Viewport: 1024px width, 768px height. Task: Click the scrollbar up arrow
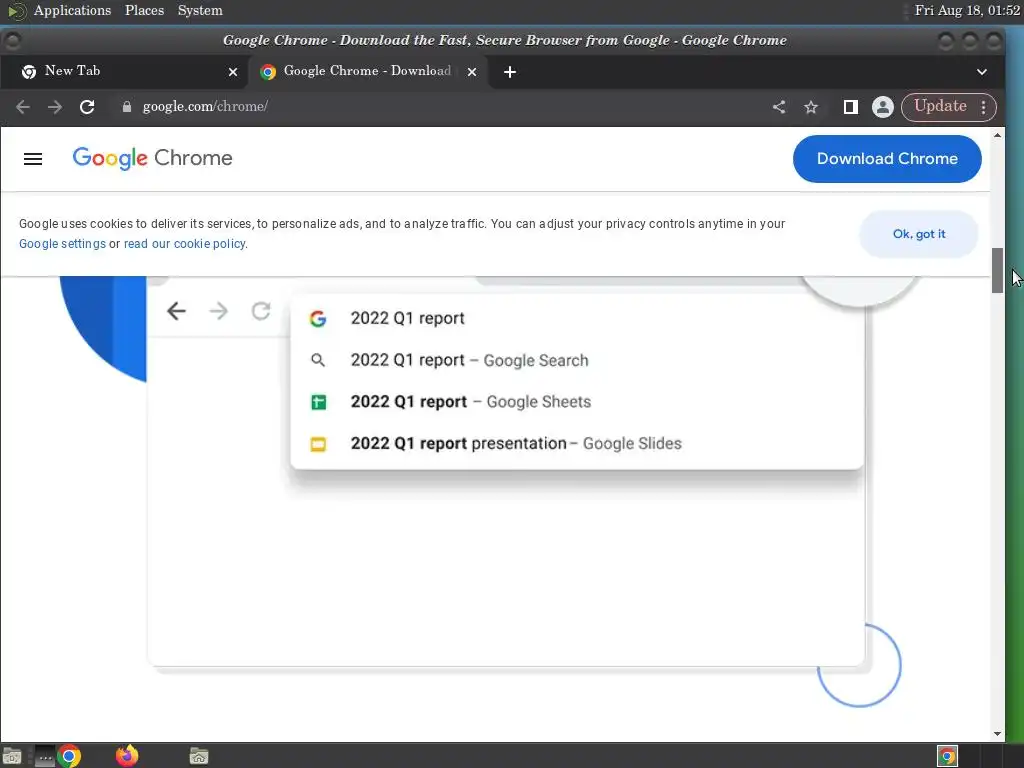(997, 135)
